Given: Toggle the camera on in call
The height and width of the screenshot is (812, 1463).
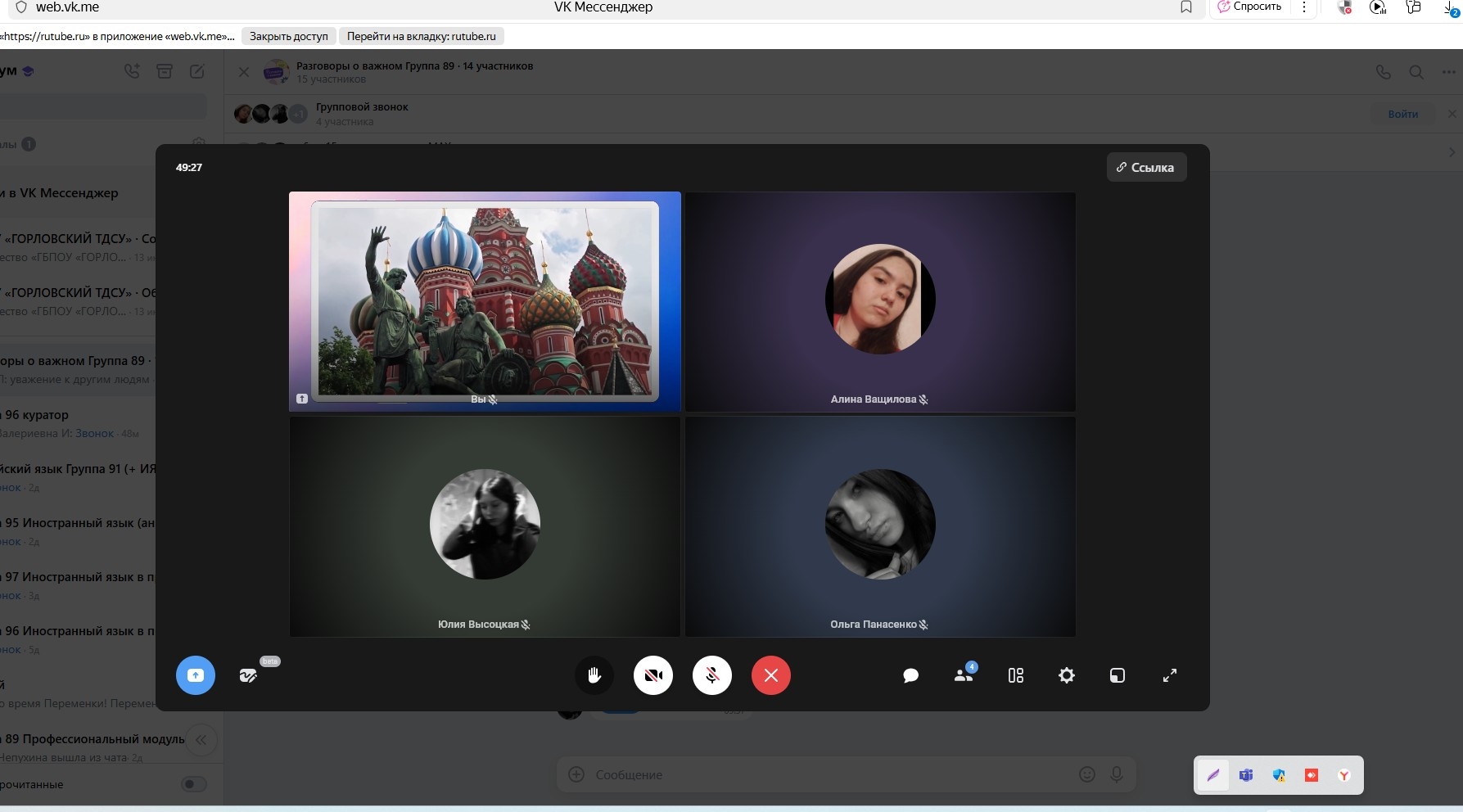Looking at the screenshot, I should [x=653, y=675].
